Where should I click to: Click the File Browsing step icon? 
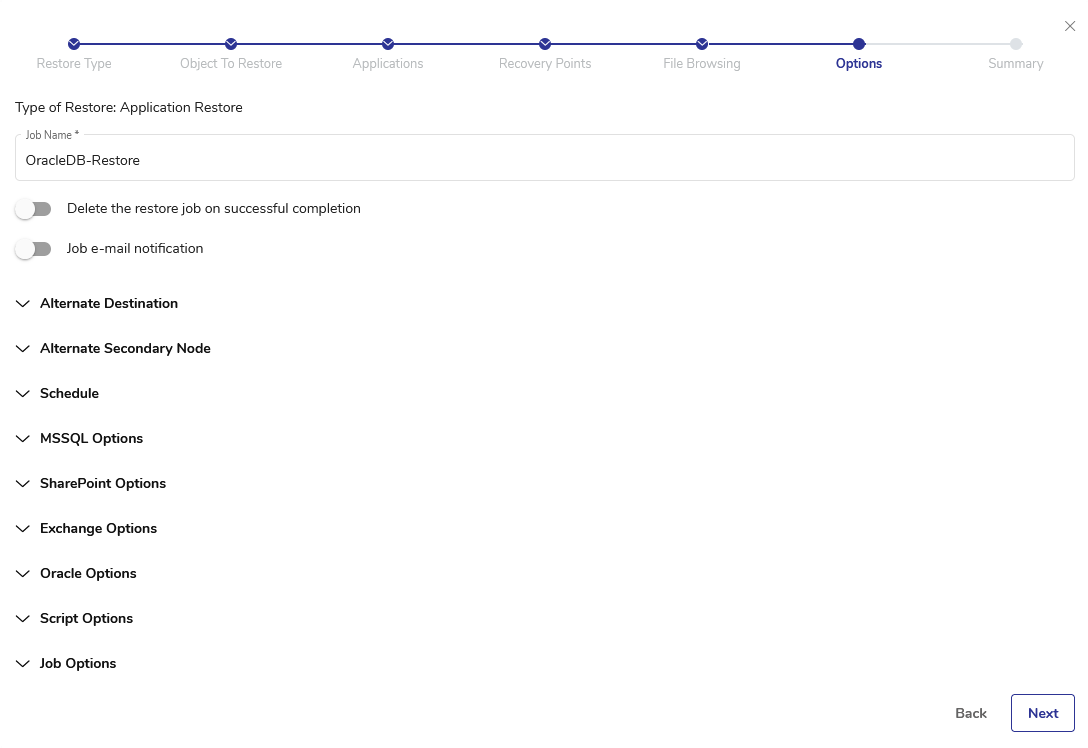(702, 44)
